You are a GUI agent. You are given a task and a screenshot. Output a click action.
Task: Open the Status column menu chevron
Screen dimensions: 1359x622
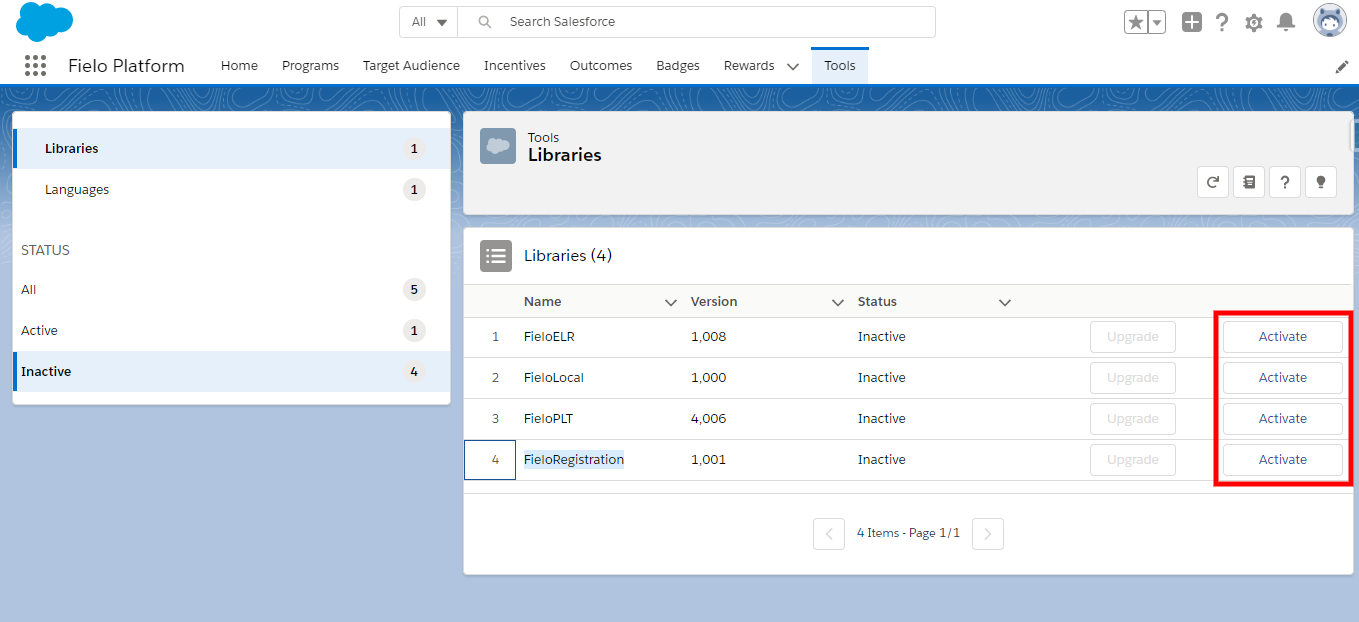tap(1005, 302)
